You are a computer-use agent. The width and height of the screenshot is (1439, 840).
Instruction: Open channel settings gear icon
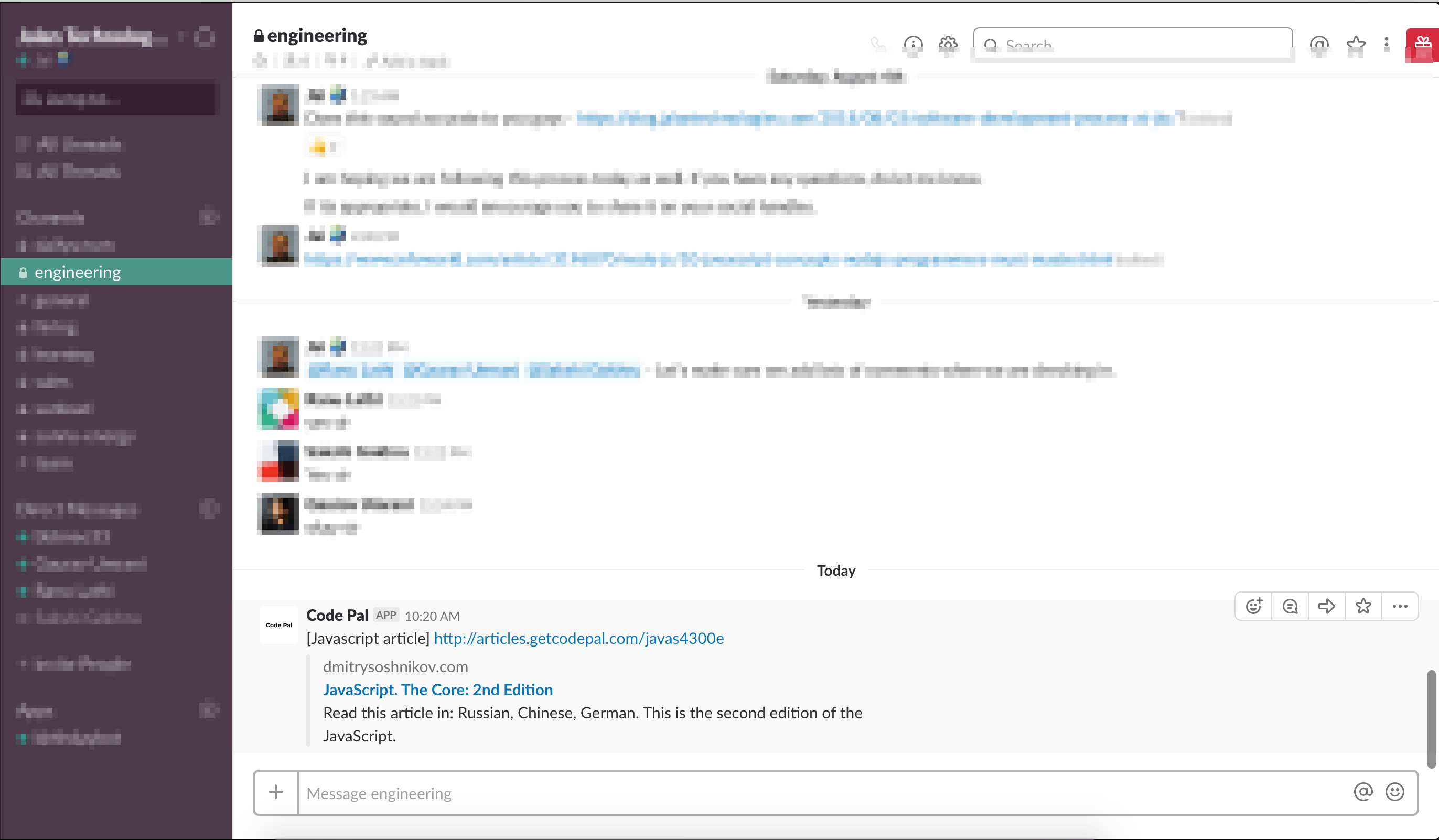[x=948, y=44]
